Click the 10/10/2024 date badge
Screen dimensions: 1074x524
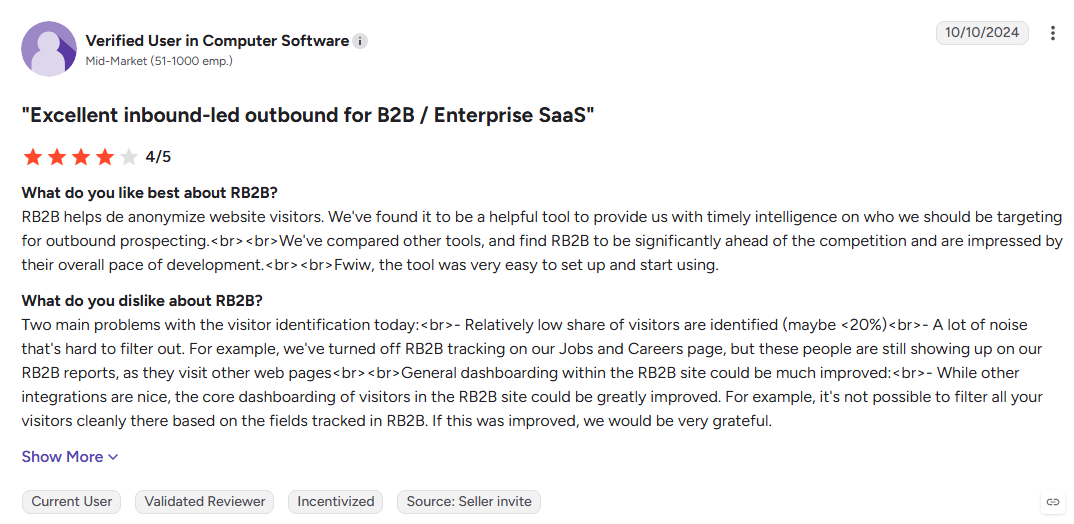[982, 33]
